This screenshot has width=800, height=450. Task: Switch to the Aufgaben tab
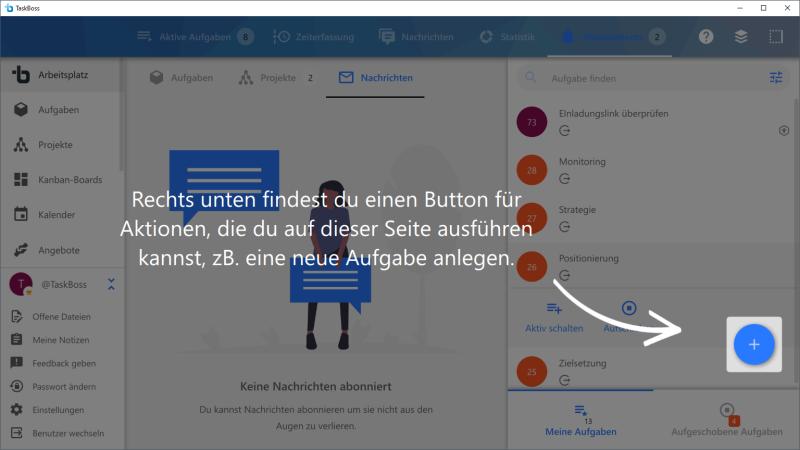182,78
